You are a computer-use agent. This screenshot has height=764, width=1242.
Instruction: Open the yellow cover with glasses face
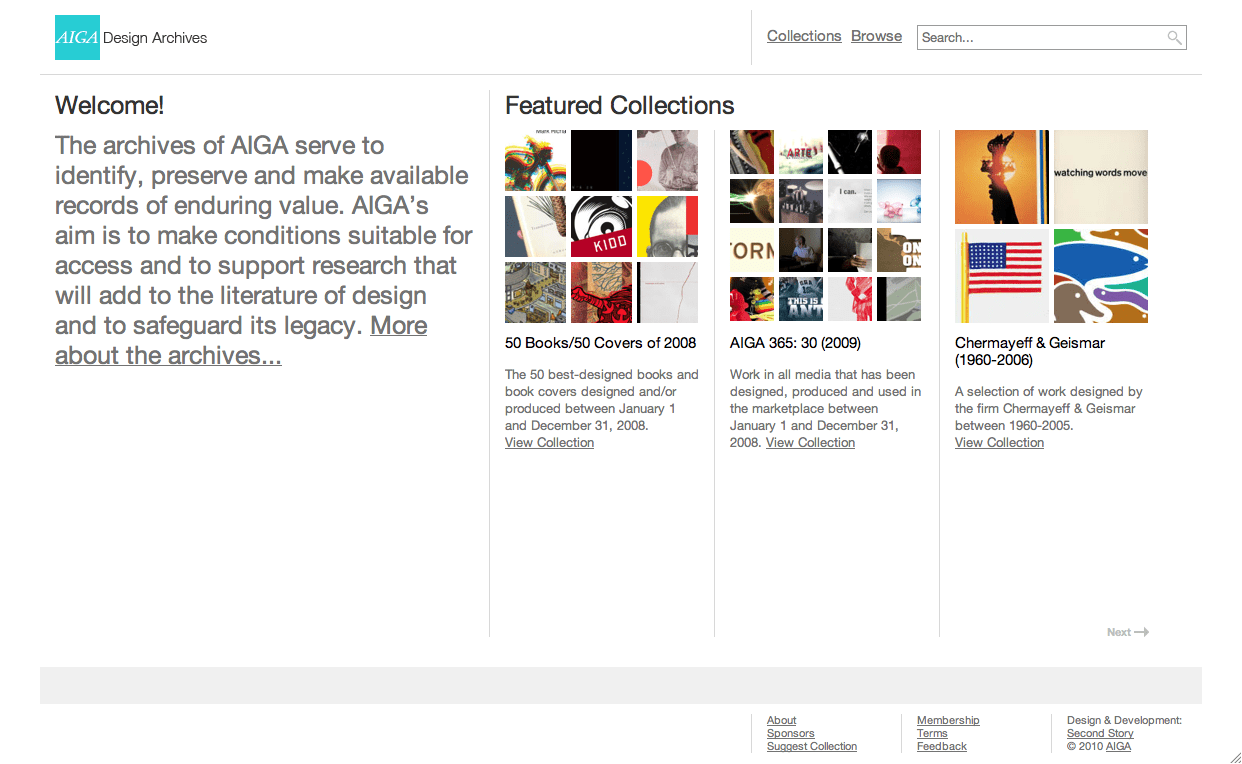pos(667,227)
